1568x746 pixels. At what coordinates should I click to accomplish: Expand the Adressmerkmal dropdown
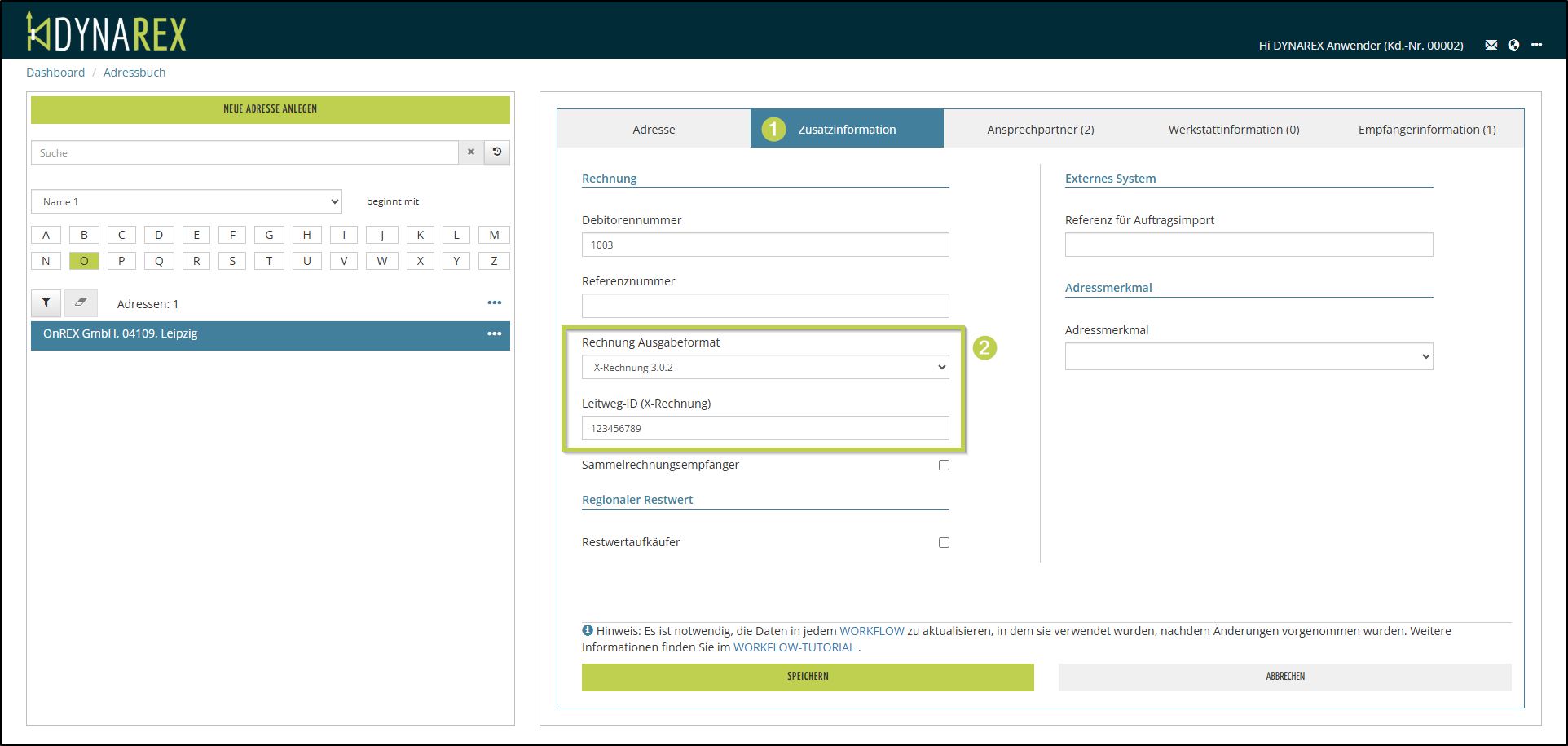tap(1248, 356)
